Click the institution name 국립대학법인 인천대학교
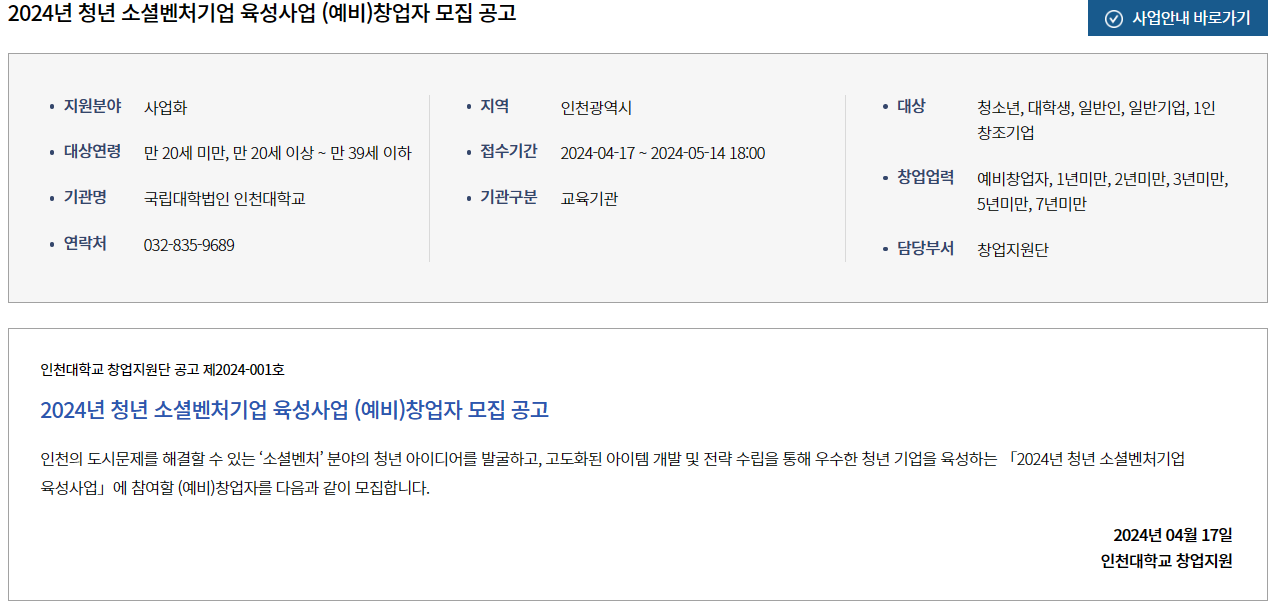The height and width of the screenshot is (605, 1273). [x=225, y=199]
